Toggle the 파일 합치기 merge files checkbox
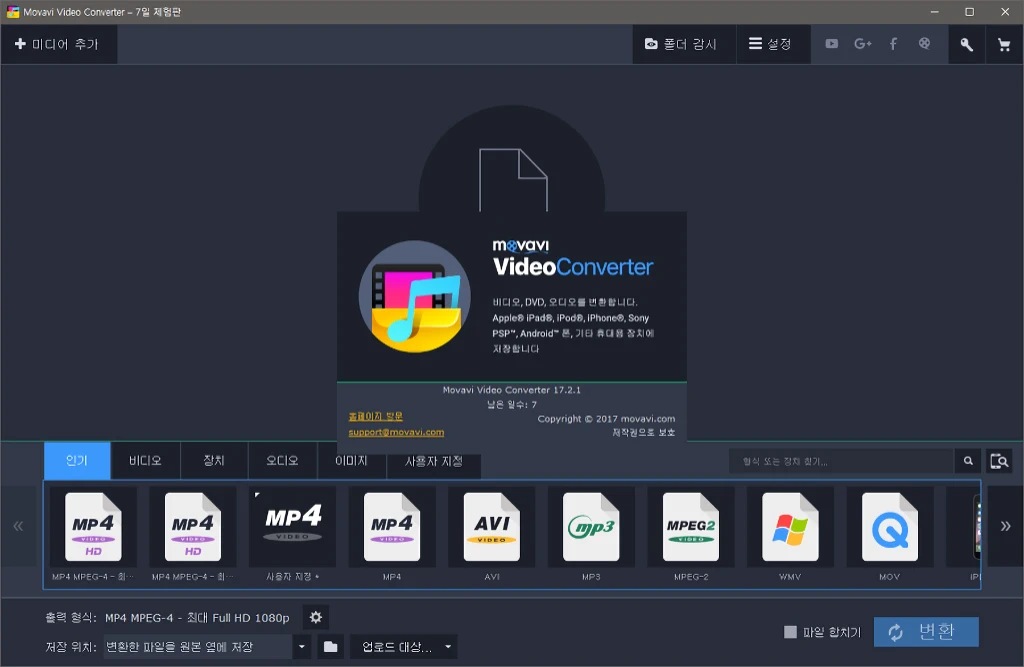This screenshot has height=667, width=1024. click(790, 632)
